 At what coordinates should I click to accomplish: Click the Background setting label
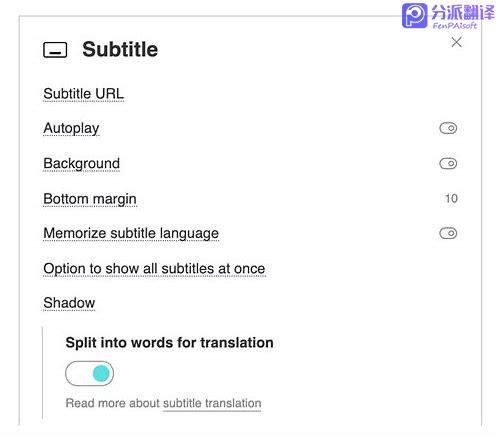[82, 164]
